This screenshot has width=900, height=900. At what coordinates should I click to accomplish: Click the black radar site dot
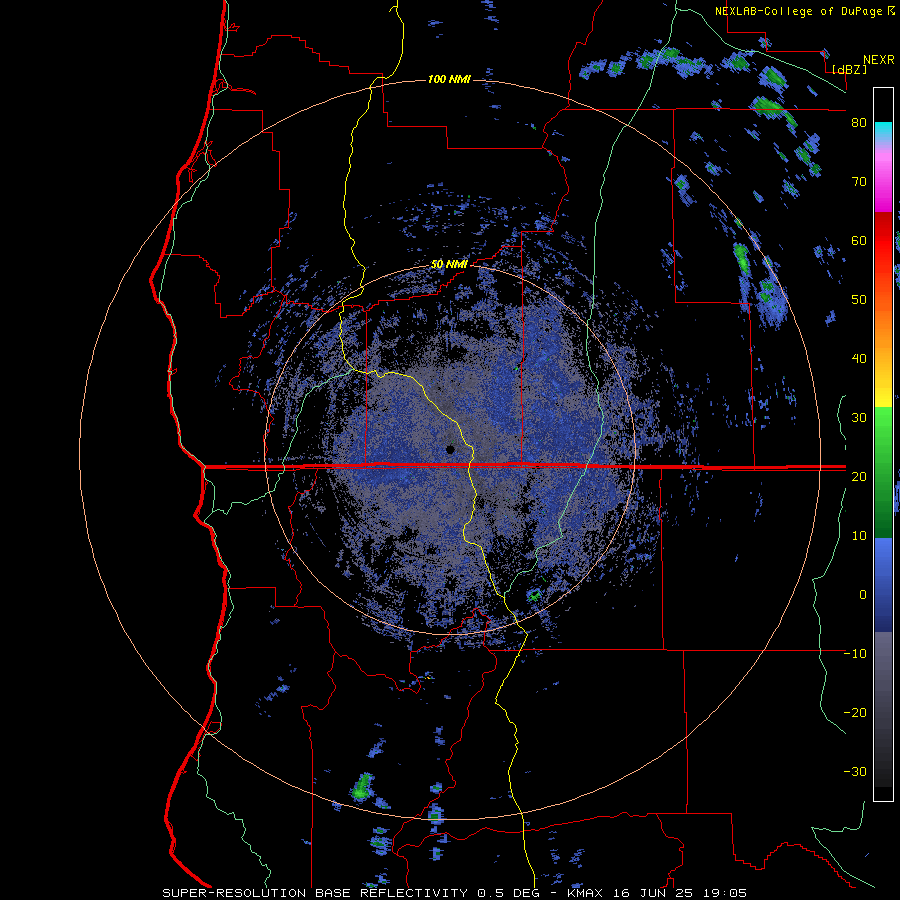[450, 449]
